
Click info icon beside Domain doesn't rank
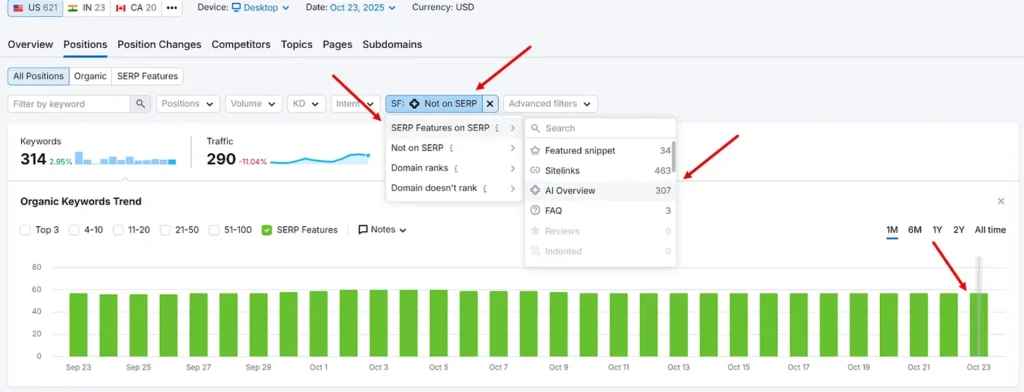pos(485,188)
